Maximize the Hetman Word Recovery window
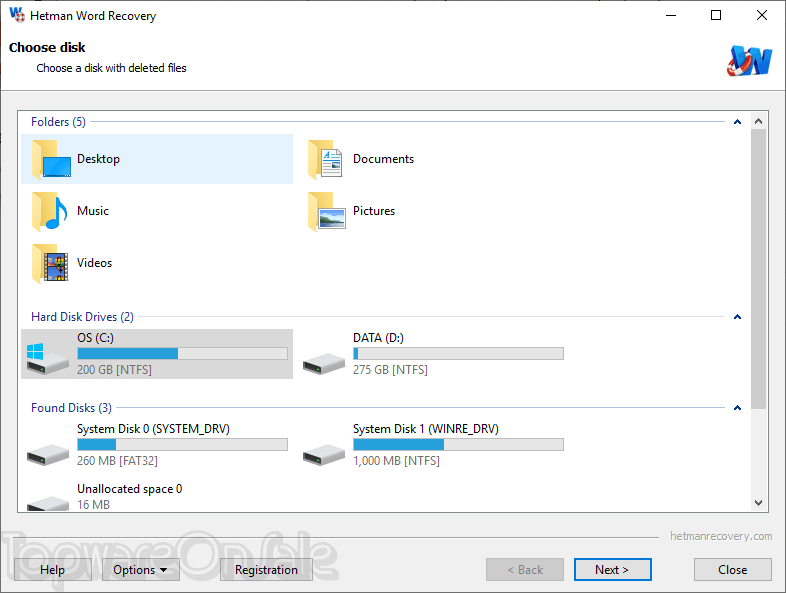786x593 pixels. click(716, 16)
